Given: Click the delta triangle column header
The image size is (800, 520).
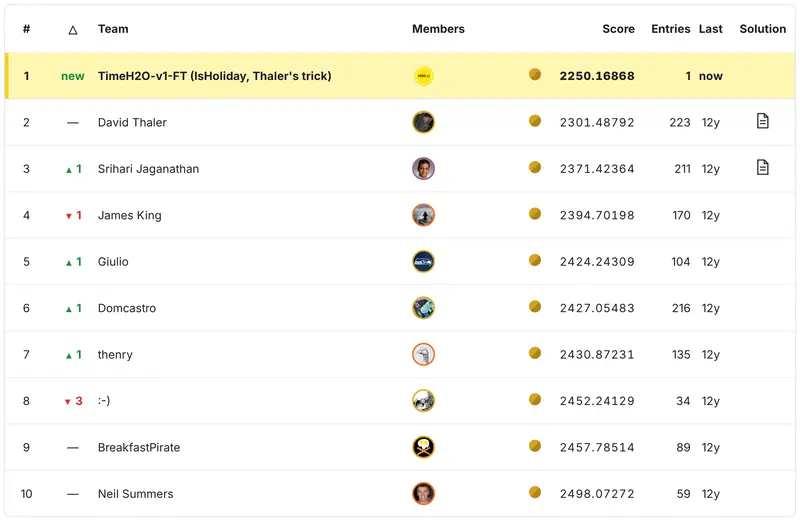Looking at the screenshot, I should coord(73,30).
